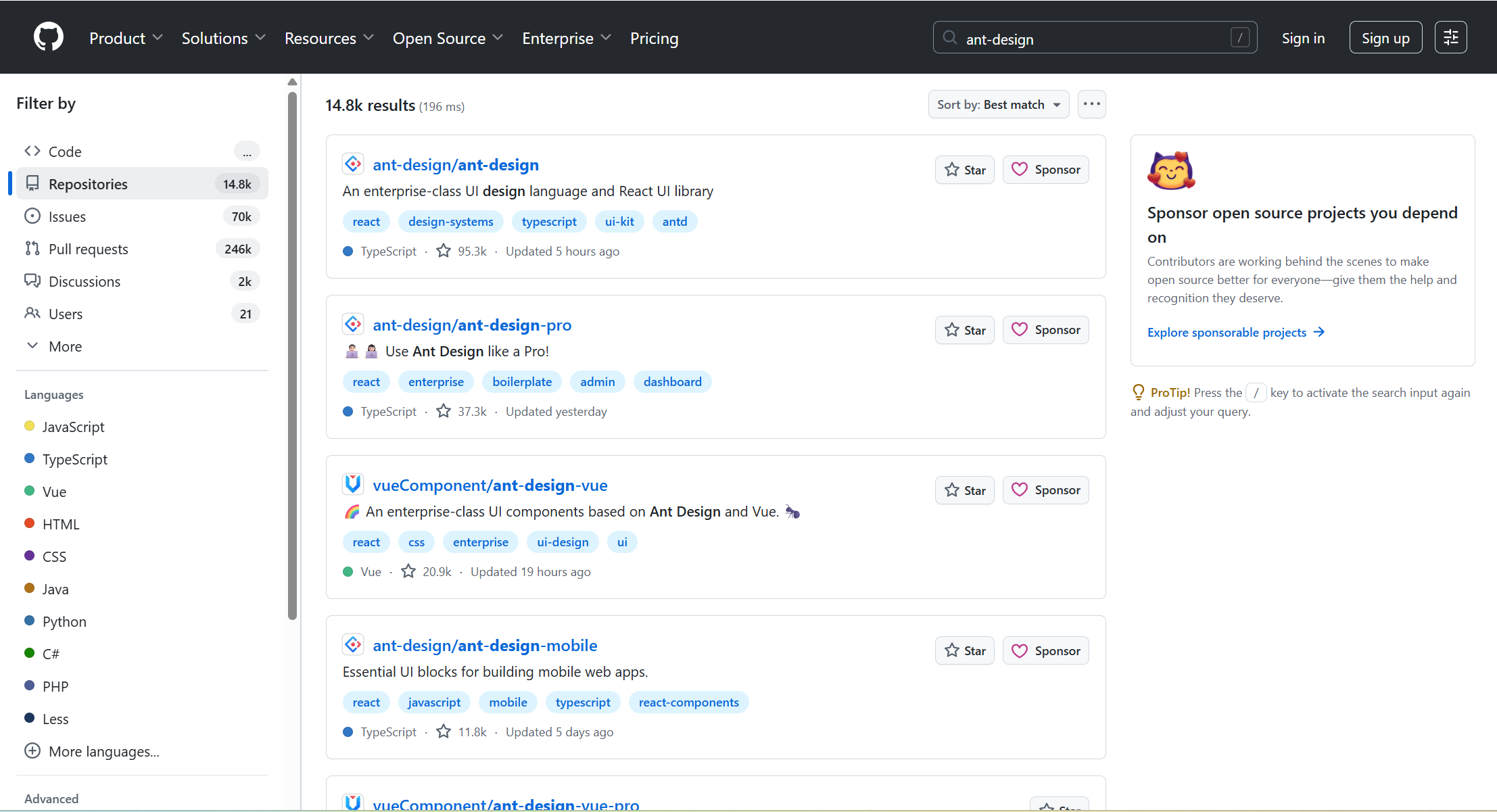Open the Sort by Best match dropdown

pos(999,104)
